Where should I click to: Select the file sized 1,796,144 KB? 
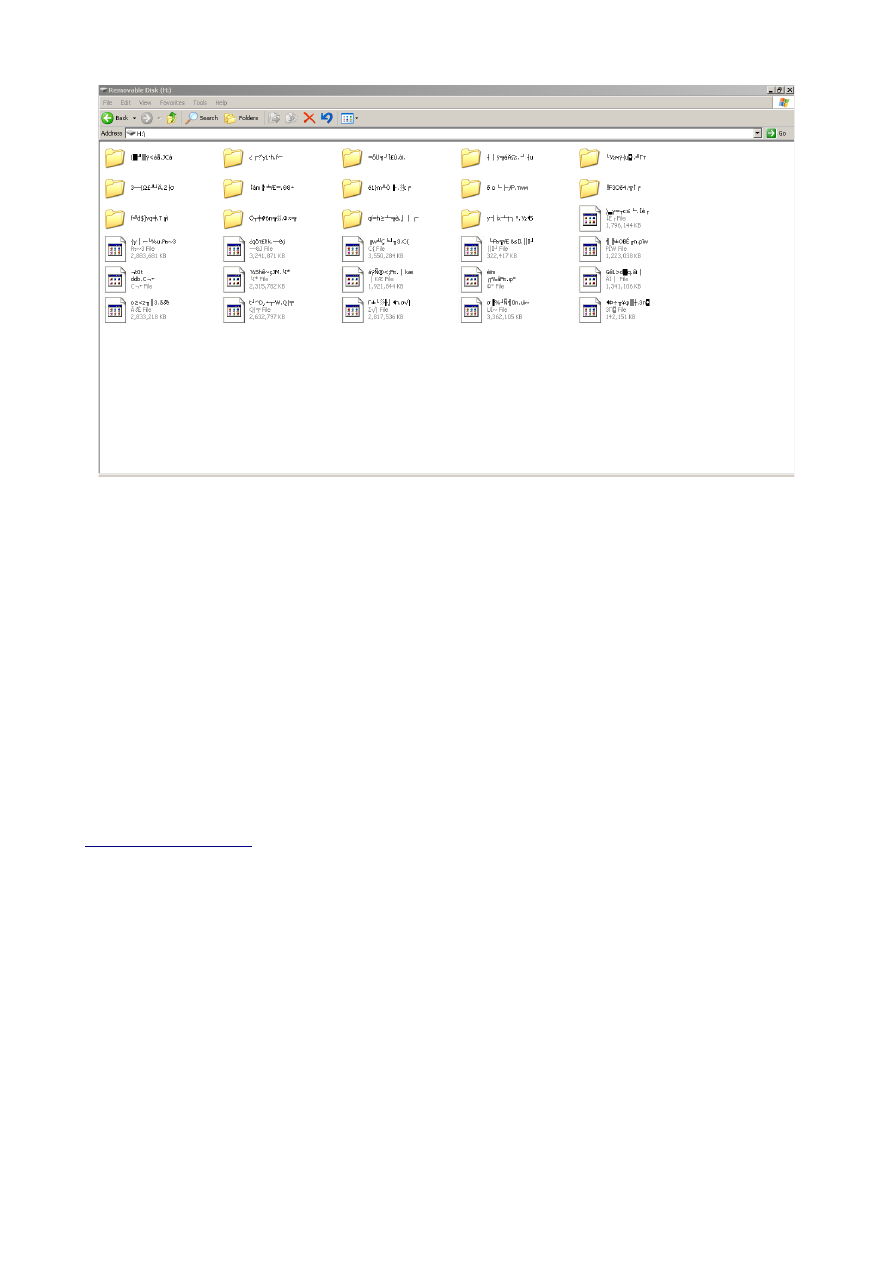[x=591, y=218]
